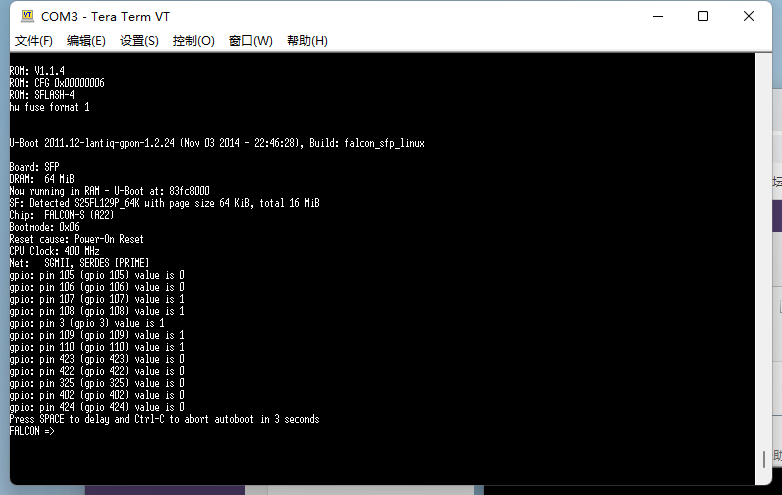
Task: Open the 设置(S) menu
Action: click(139, 41)
